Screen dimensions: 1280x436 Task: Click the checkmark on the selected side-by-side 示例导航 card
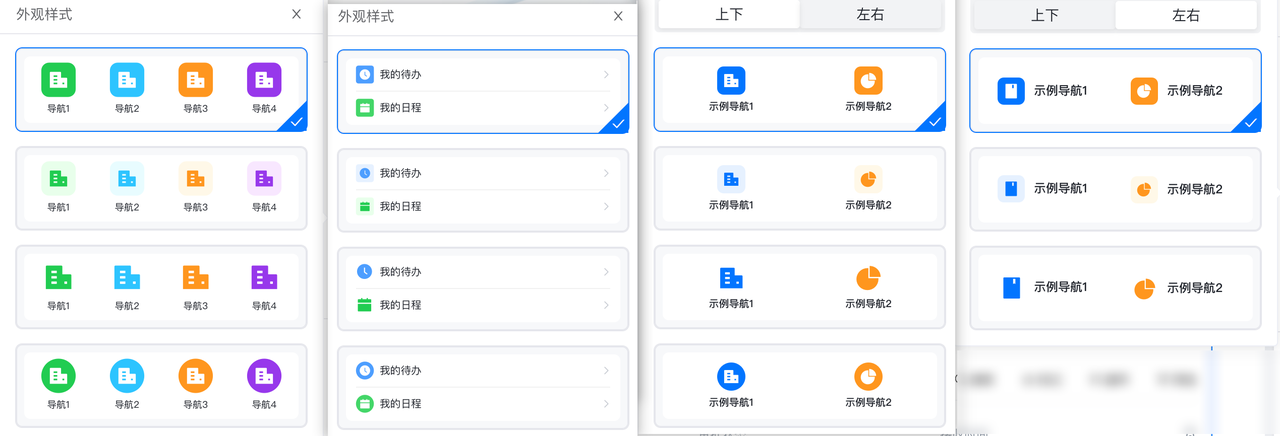coord(1250,123)
